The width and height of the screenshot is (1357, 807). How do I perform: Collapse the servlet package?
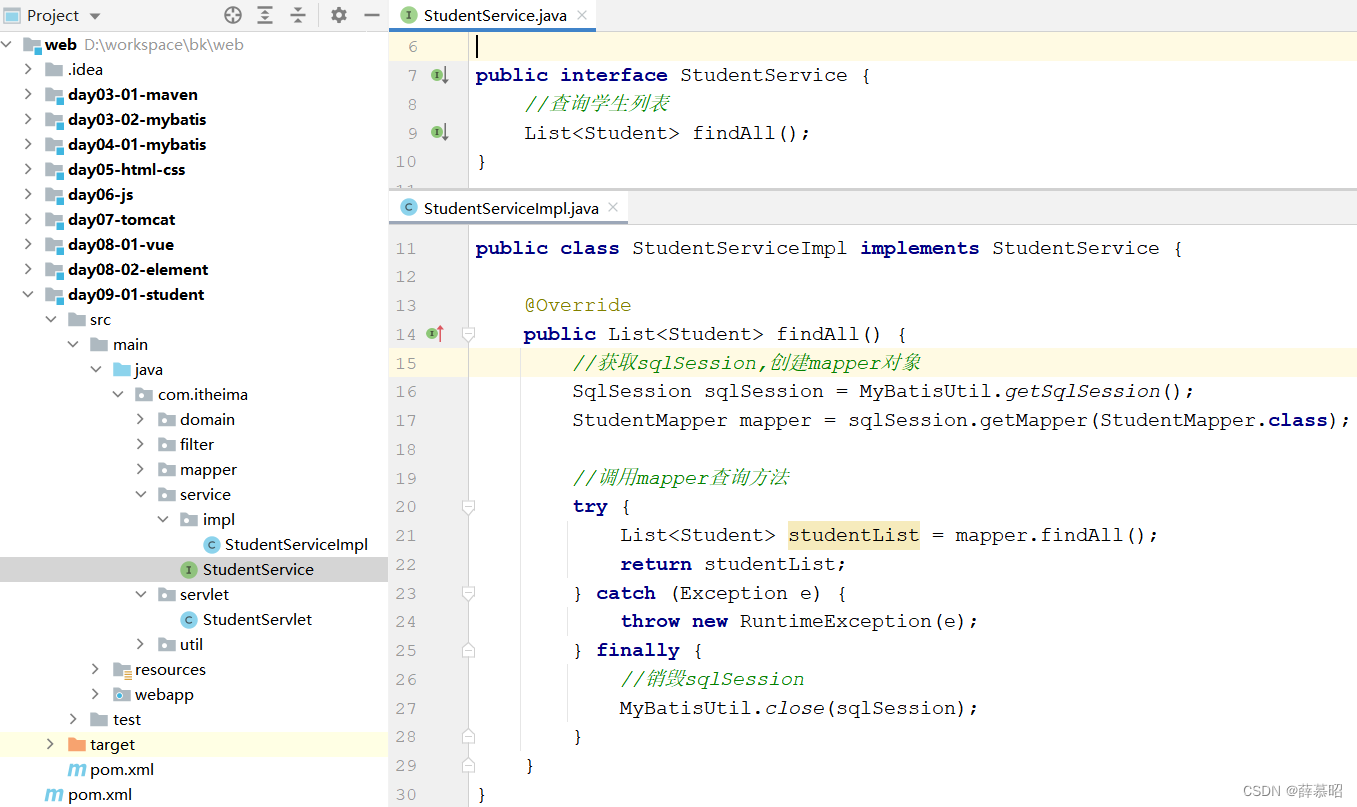[141, 594]
